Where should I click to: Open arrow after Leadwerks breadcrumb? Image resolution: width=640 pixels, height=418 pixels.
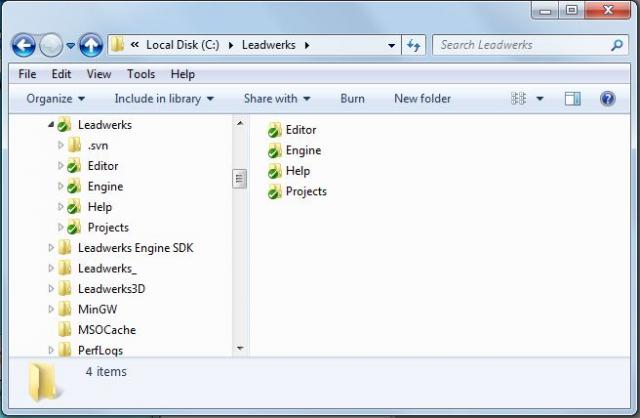(x=307, y=45)
